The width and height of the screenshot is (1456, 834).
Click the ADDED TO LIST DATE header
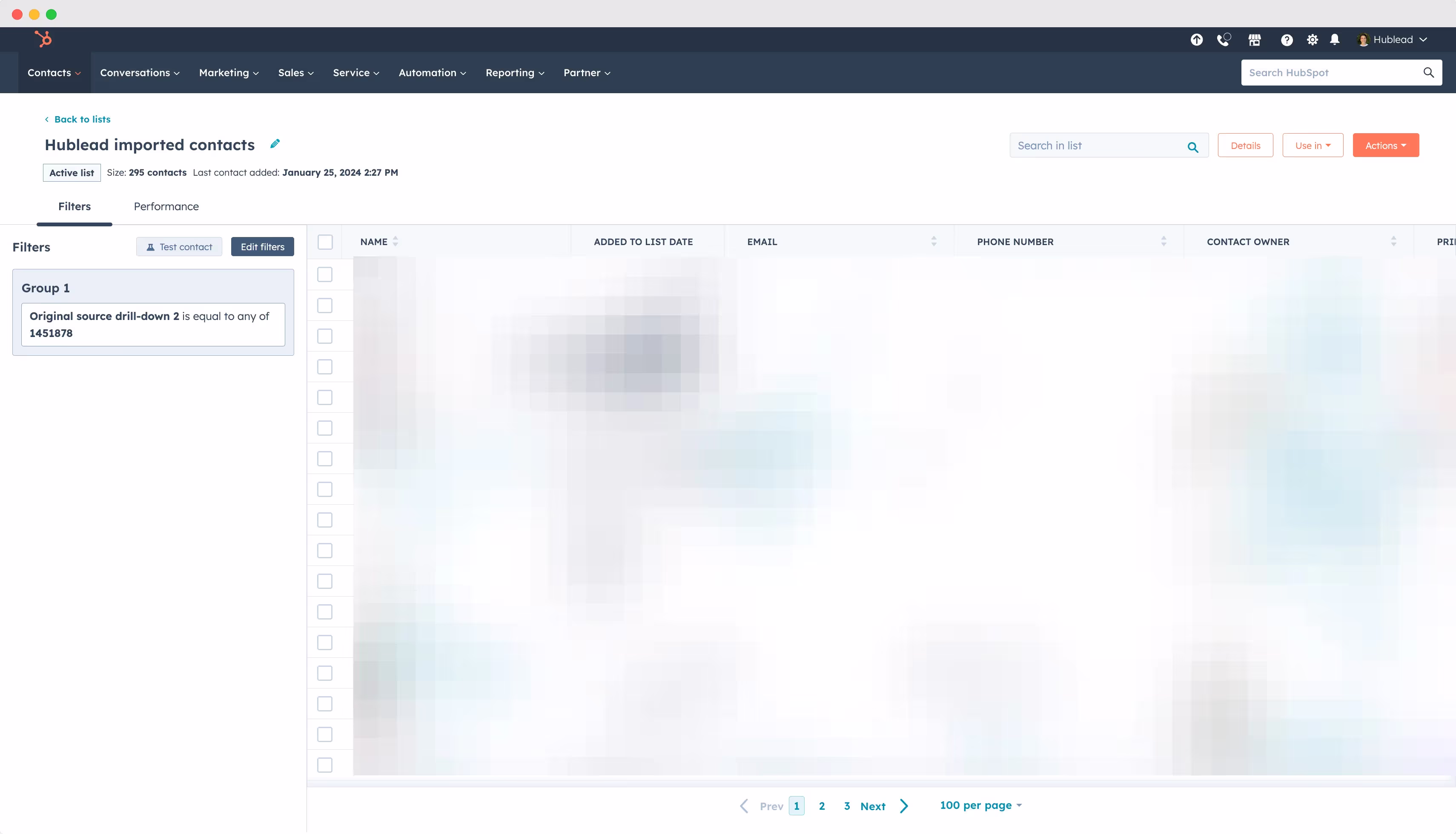point(643,242)
